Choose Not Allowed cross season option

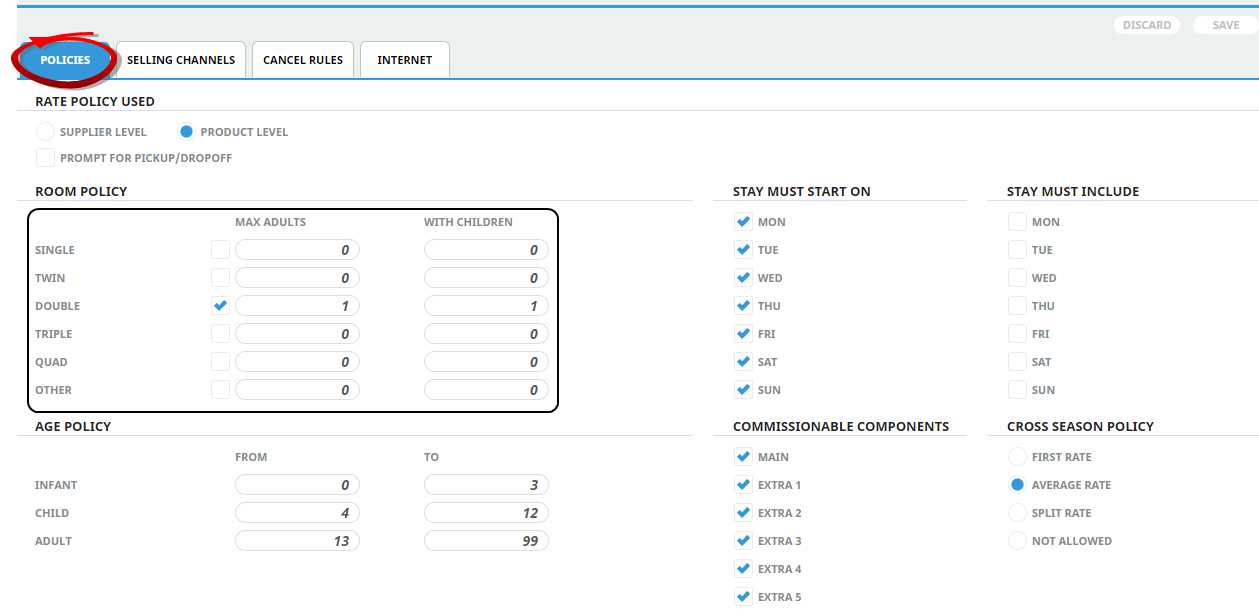(1017, 541)
